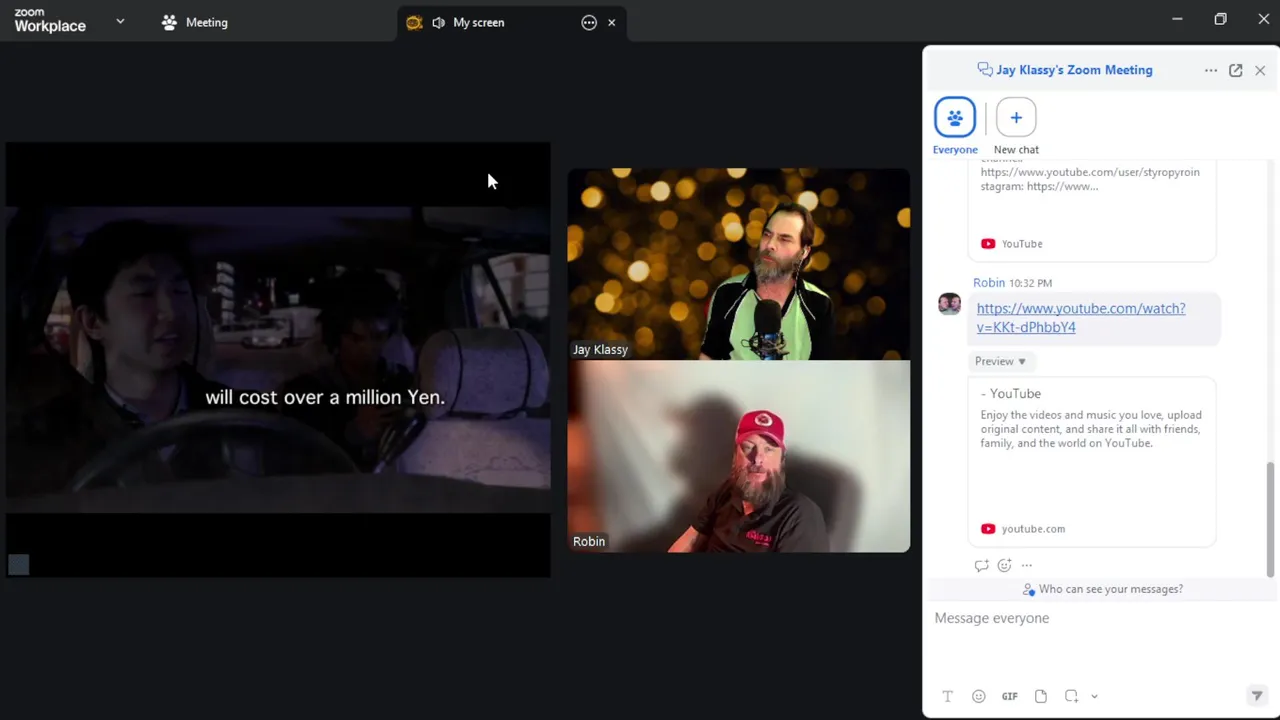The height and width of the screenshot is (720, 1280).
Task: Click the youtube.com preview footer
Action: [1023, 529]
